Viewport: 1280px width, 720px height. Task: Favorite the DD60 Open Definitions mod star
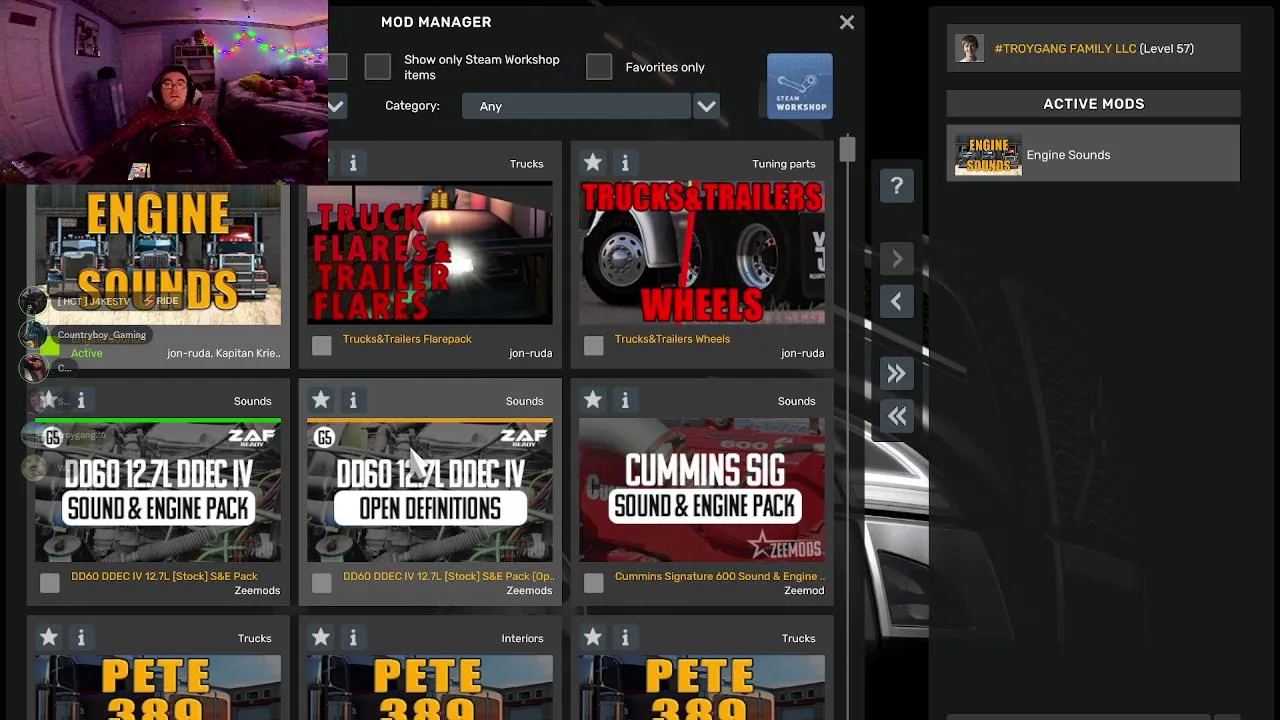pyautogui.click(x=321, y=400)
